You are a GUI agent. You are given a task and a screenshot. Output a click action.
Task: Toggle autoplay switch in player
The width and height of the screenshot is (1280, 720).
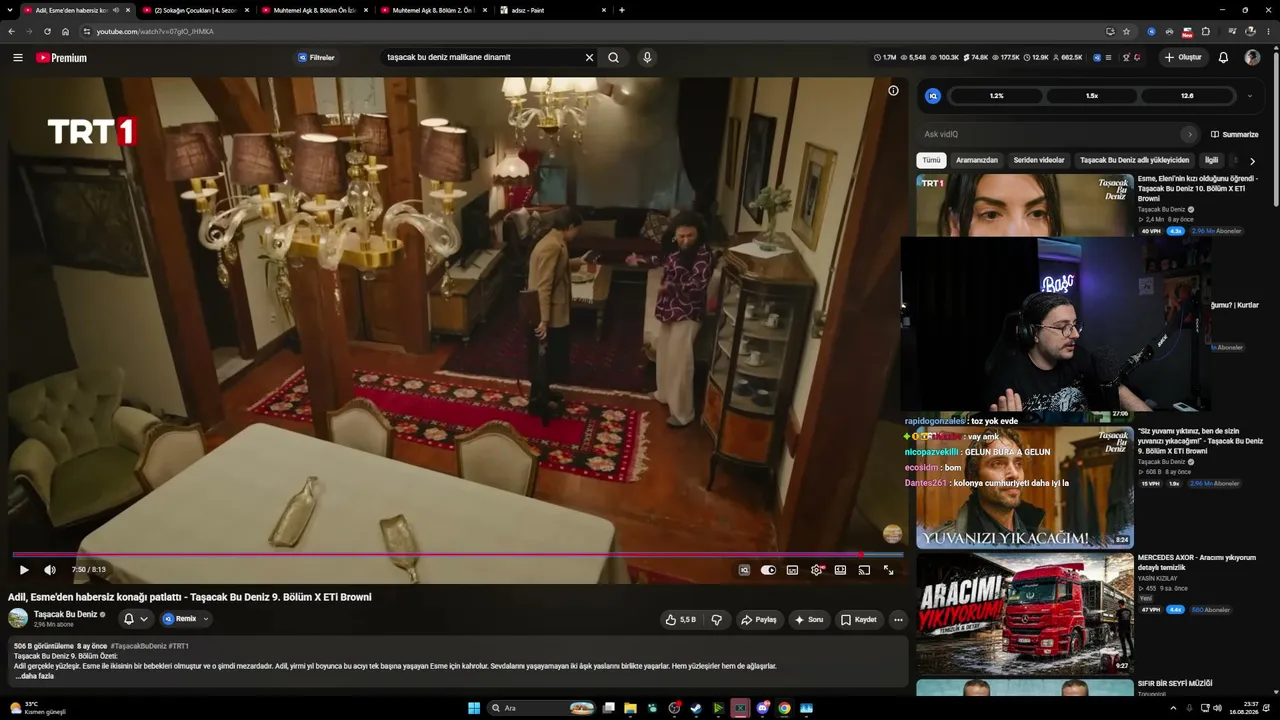tap(768, 570)
